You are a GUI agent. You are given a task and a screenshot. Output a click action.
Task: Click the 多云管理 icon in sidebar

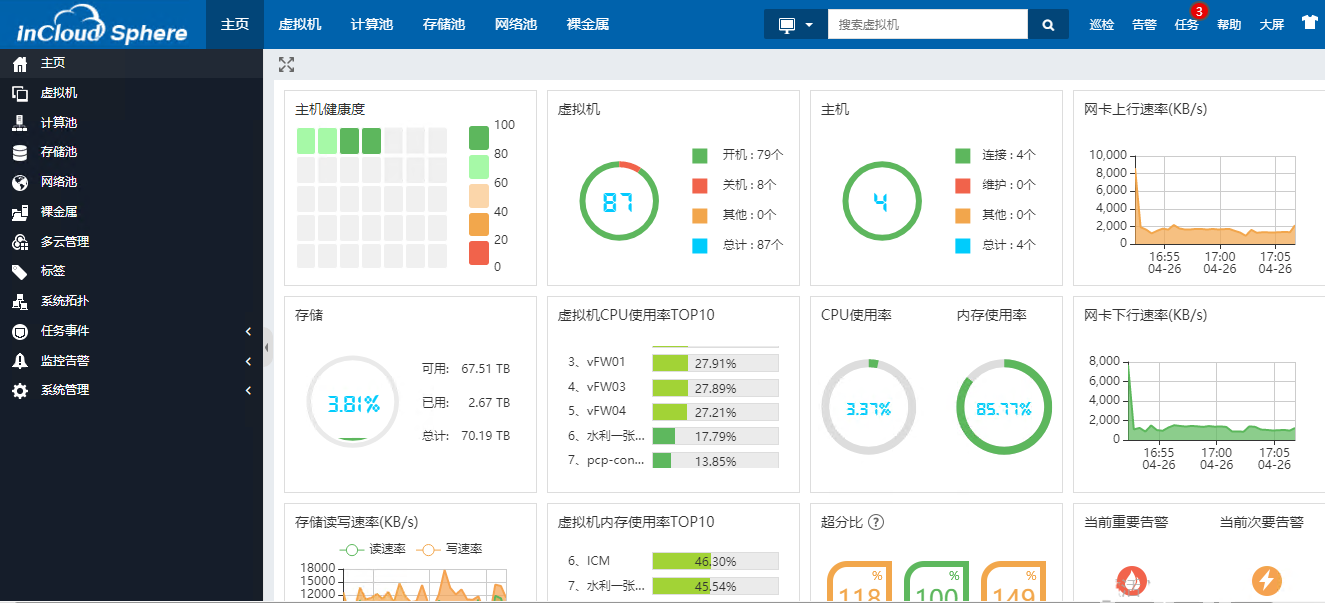pos(19,242)
